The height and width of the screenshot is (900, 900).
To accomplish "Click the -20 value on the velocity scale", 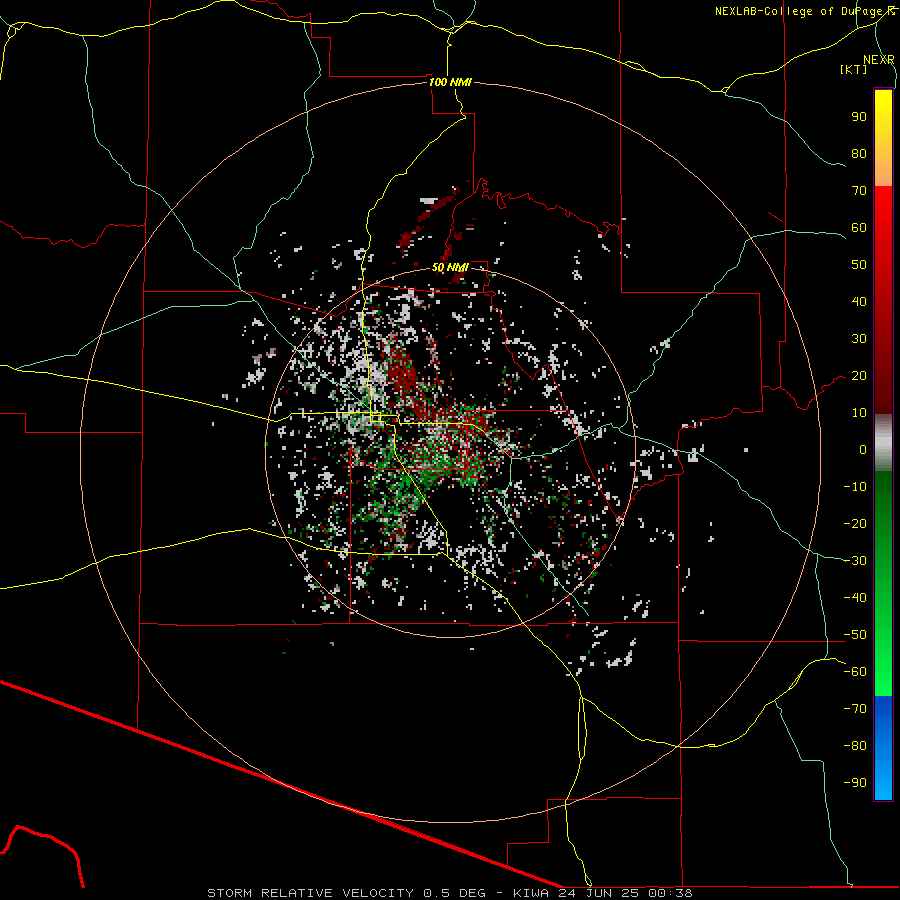I will tap(855, 523).
